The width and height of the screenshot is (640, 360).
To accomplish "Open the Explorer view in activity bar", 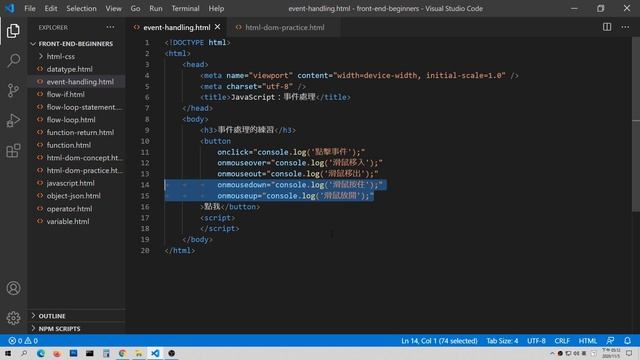I will 13,31.
